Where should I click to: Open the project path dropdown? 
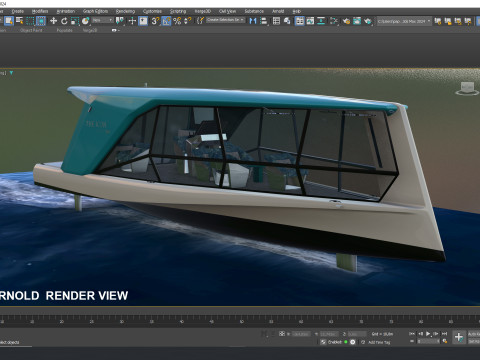404,21
